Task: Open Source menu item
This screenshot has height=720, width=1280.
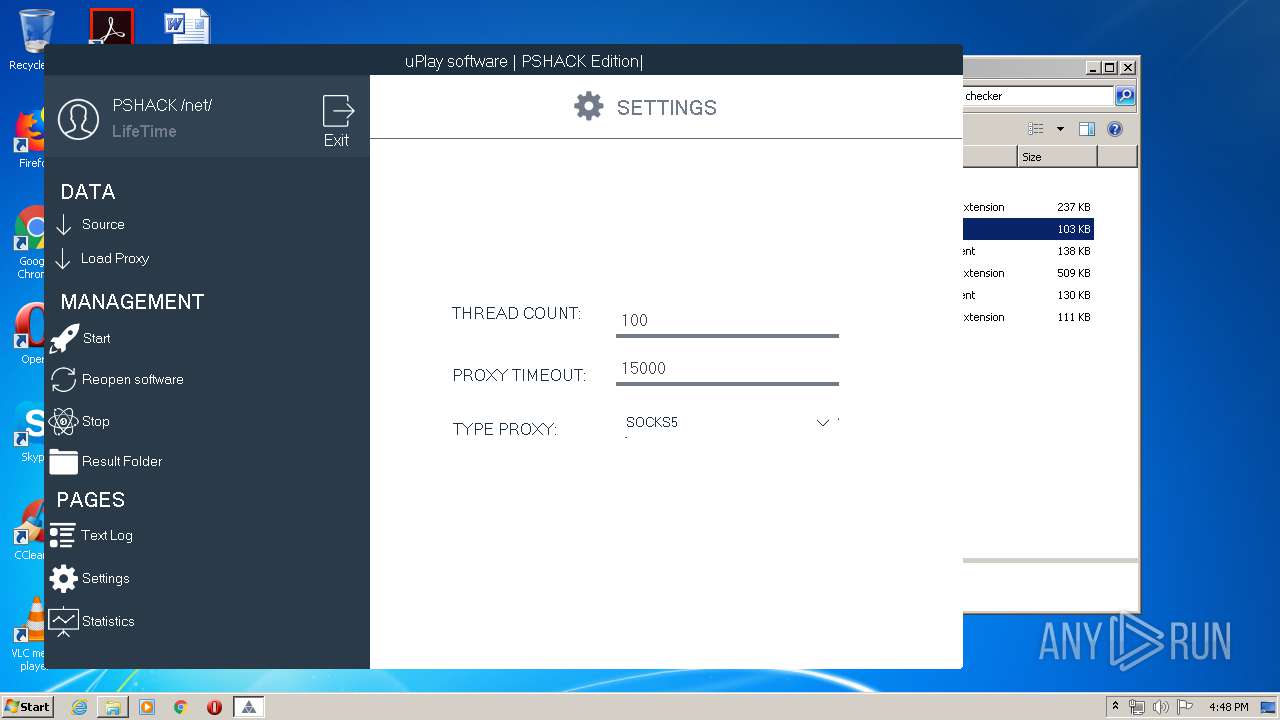Action: (x=103, y=224)
